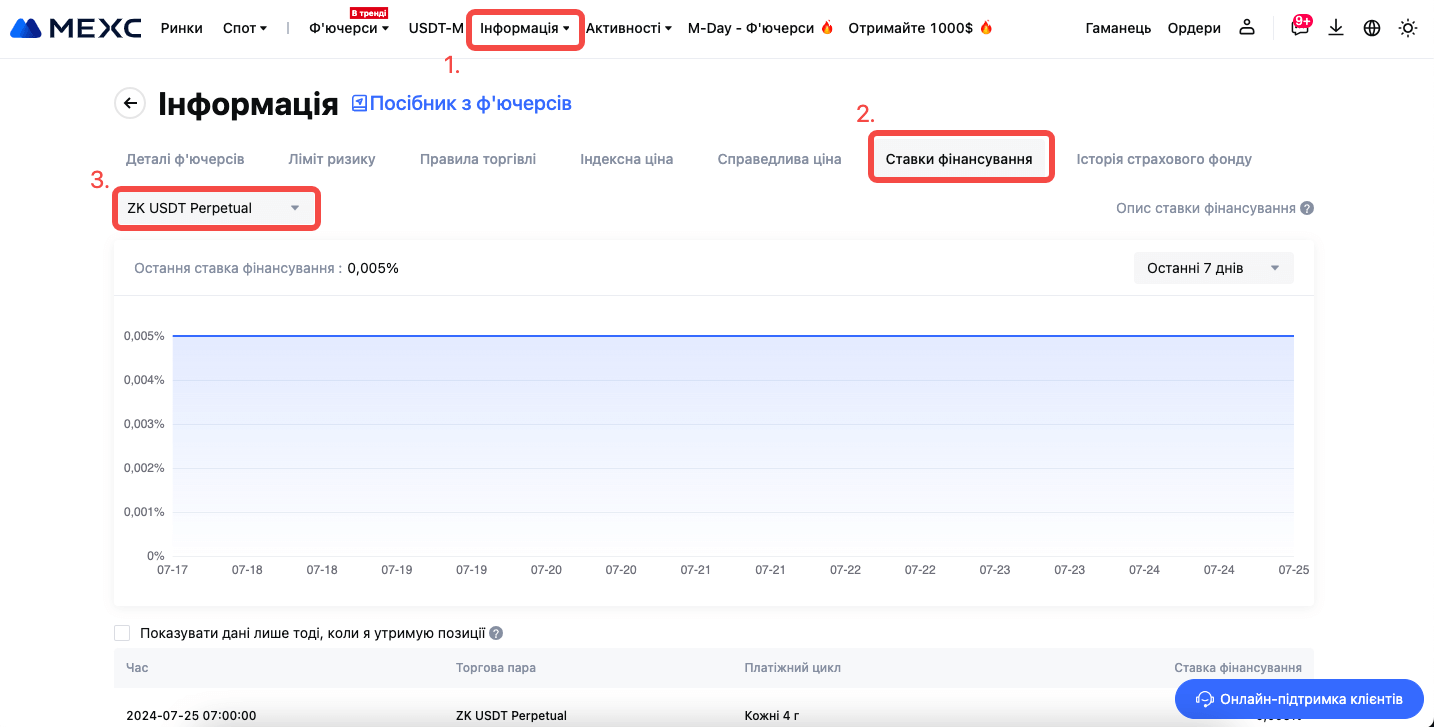Click the MEXC logo in header
The width and height of the screenshot is (1434, 727).
click(76, 28)
